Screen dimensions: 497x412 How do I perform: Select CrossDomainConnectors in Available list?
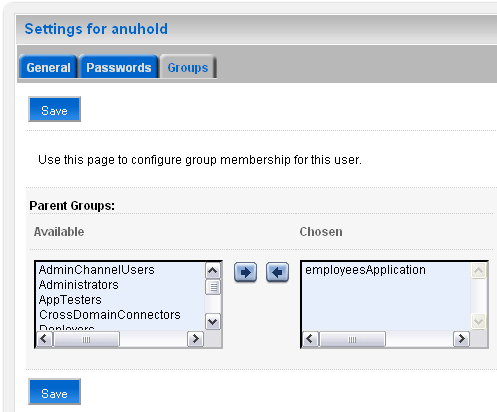pyautogui.click(x=110, y=315)
